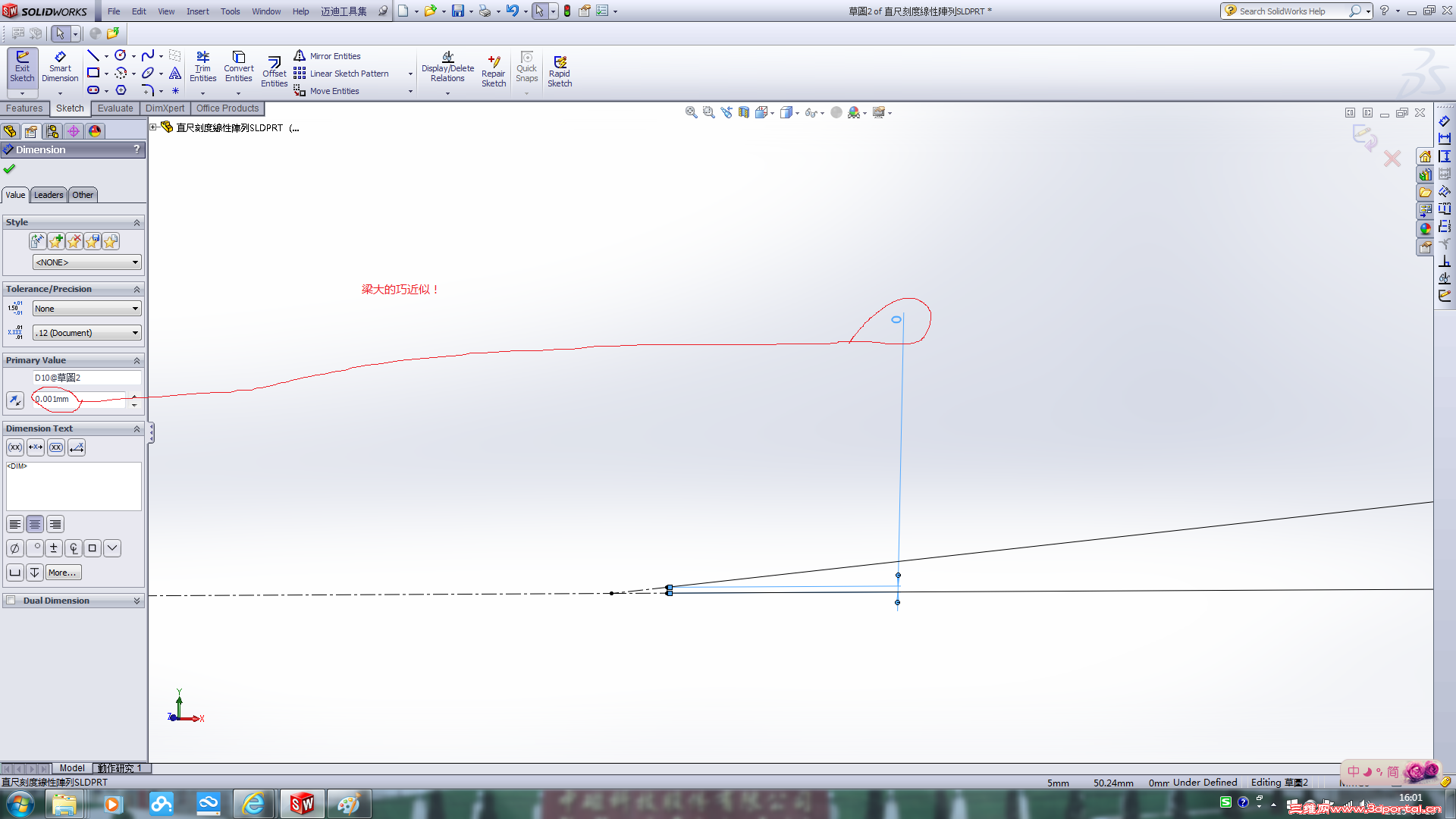
Task: Toggle Quick Snaps button
Action: pyautogui.click(x=526, y=67)
